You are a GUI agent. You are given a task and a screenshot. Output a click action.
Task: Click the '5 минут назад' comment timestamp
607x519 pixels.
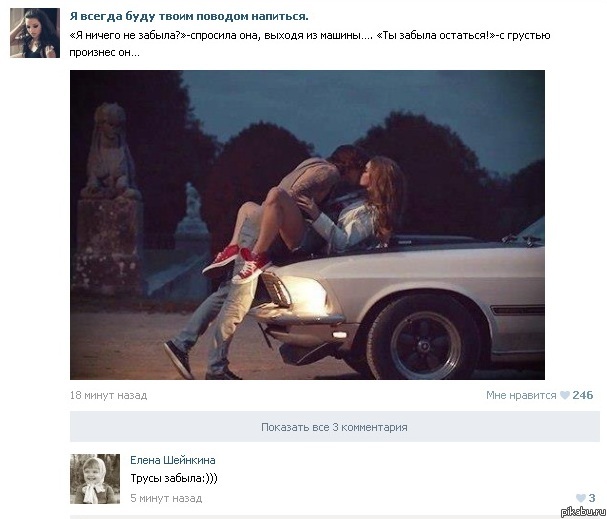(166, 498)
